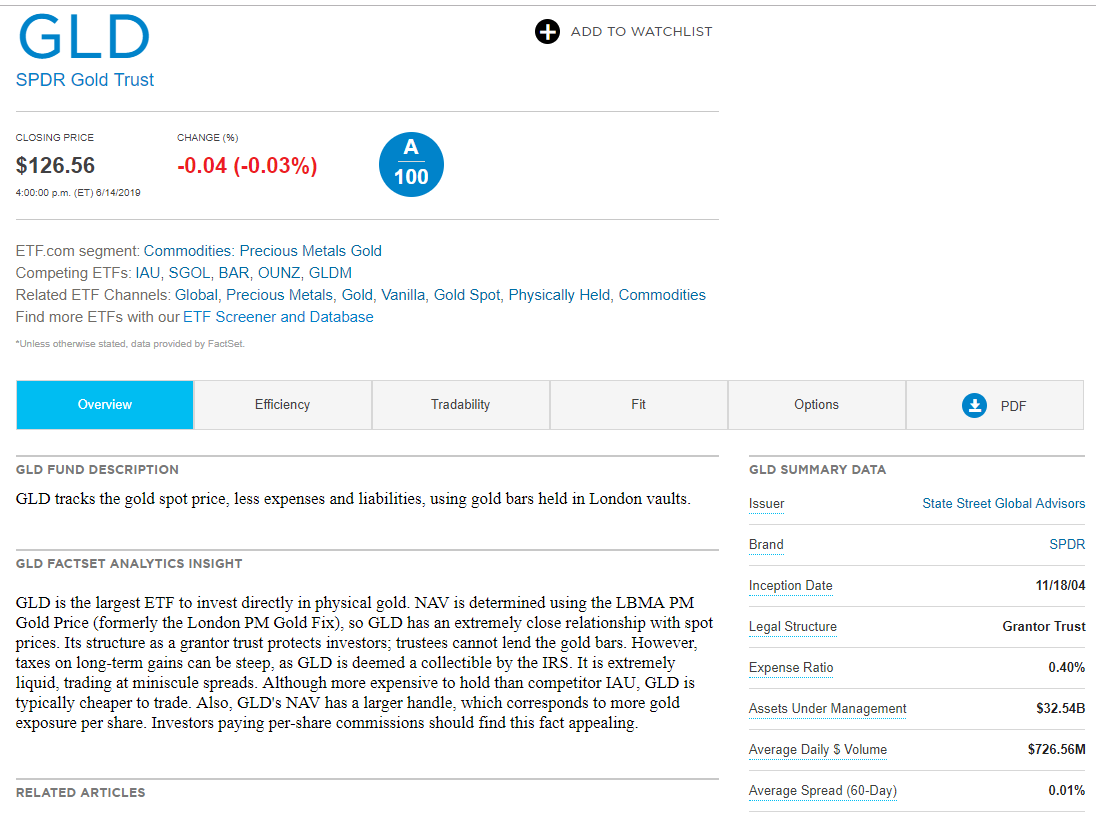This screenshot has width=1096, height=814.
Task: Open competing ETF IAU link
Action: (147, 272)
